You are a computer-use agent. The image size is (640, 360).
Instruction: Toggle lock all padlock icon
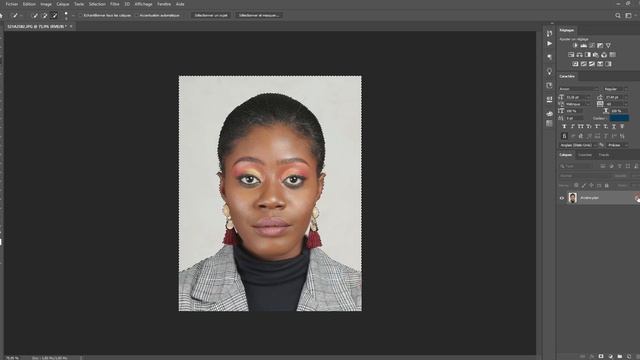pos(607,185)
